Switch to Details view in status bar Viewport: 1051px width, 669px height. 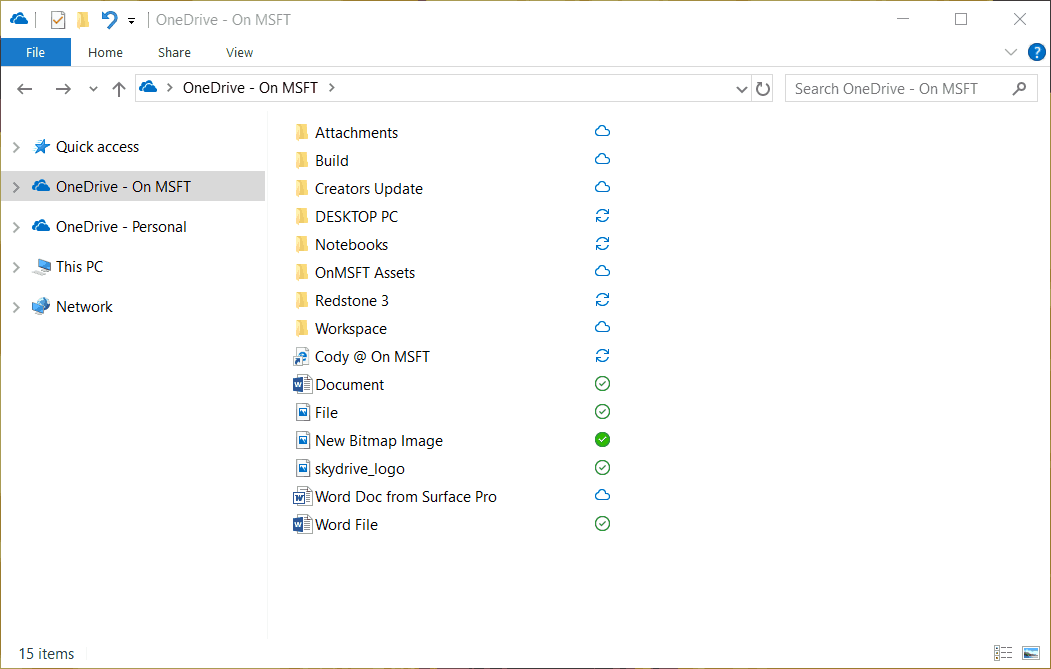click(x=1003, y=653)
